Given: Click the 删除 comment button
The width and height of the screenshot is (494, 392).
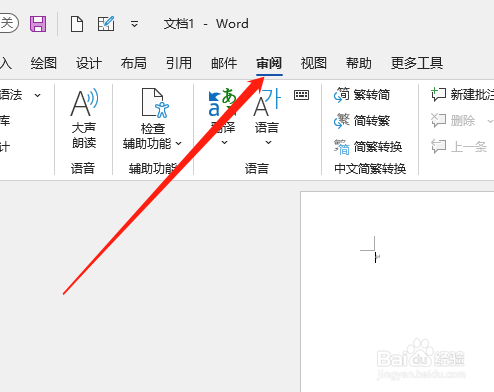Looking at the screenshot, I should coord(453,120).
